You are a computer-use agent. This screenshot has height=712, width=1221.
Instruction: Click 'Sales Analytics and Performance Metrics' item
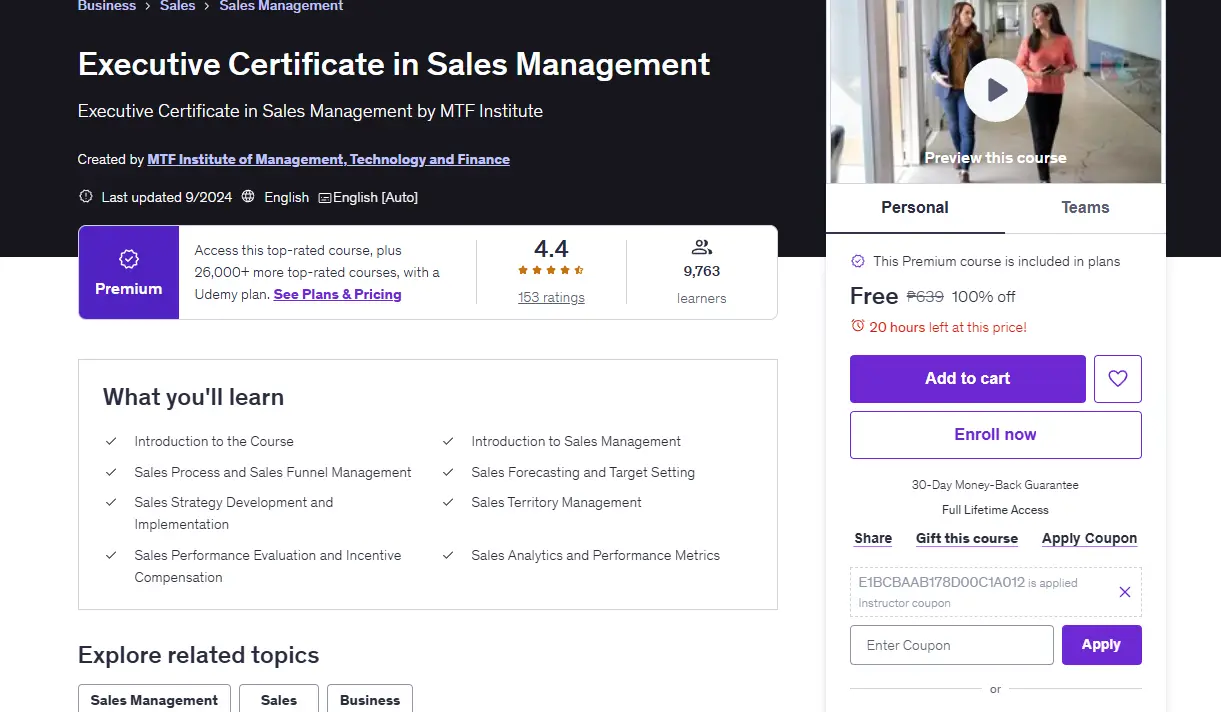[x=595, y=555]
